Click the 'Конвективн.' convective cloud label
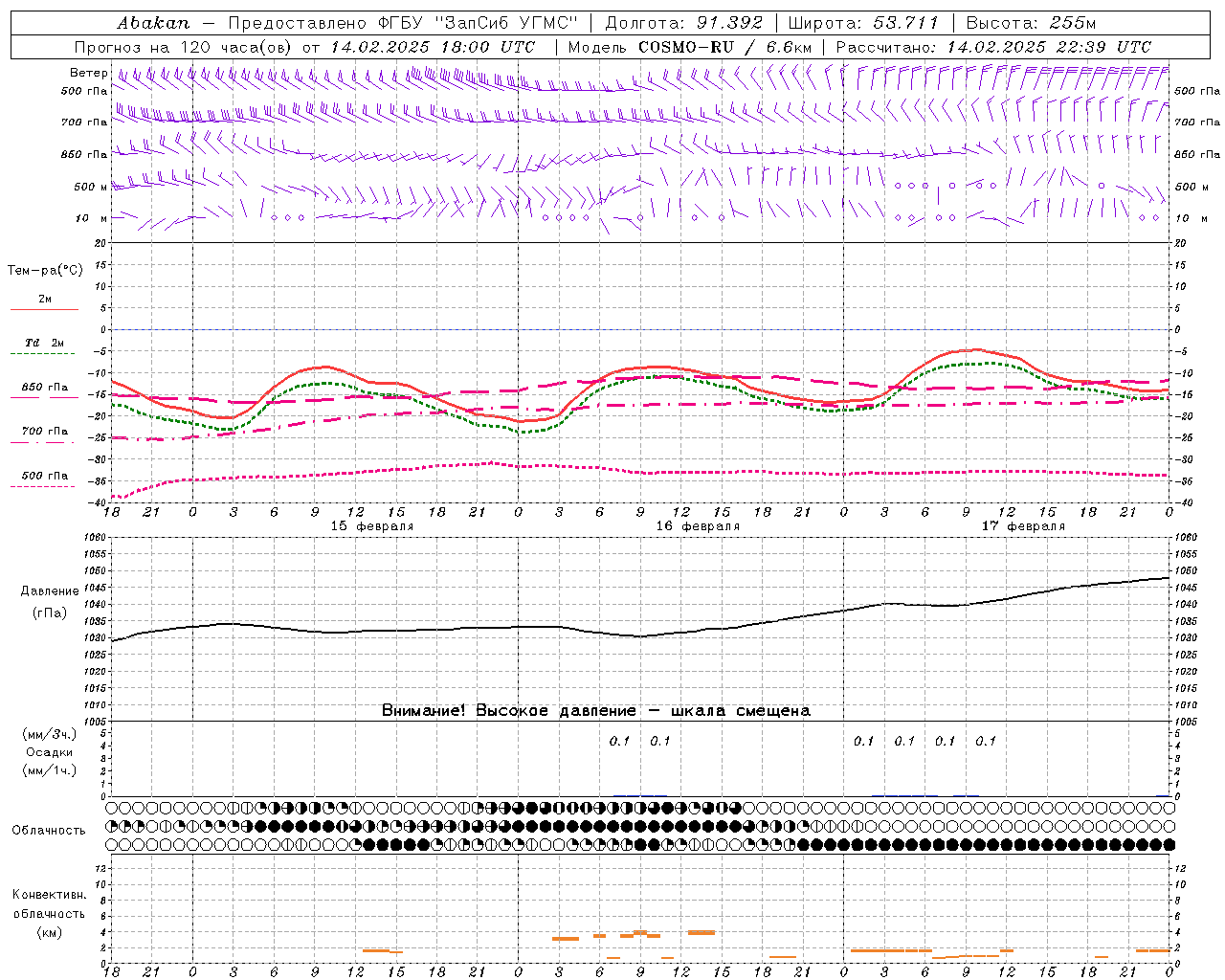 pyautogui.click(x=50, y=895)
